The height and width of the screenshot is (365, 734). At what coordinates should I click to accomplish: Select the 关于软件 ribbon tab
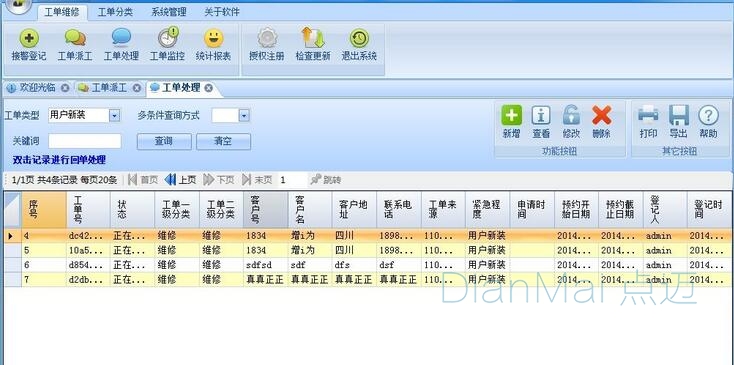coord(222,12)
